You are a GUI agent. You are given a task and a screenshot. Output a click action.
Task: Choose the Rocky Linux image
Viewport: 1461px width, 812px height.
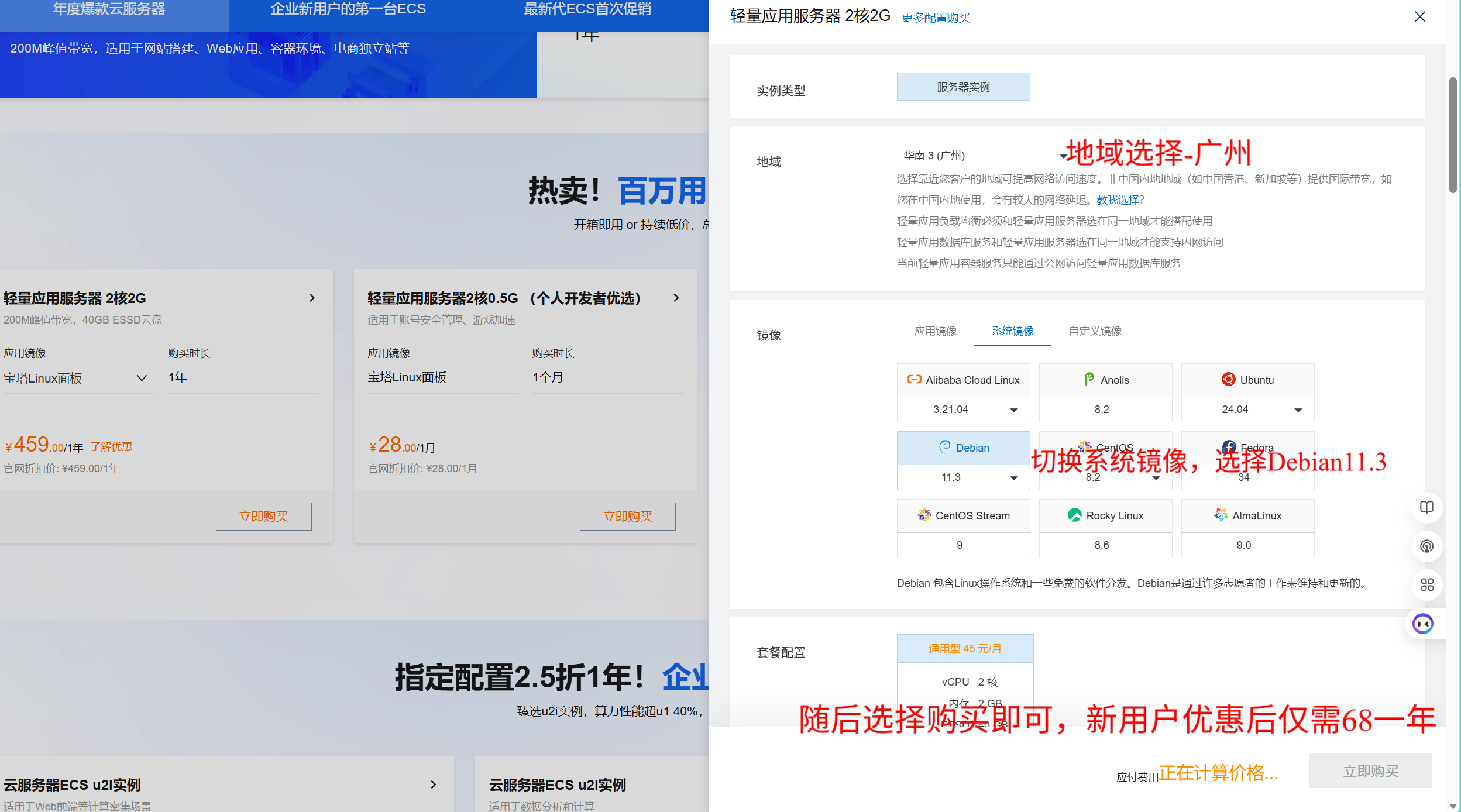coord(1105,516)
